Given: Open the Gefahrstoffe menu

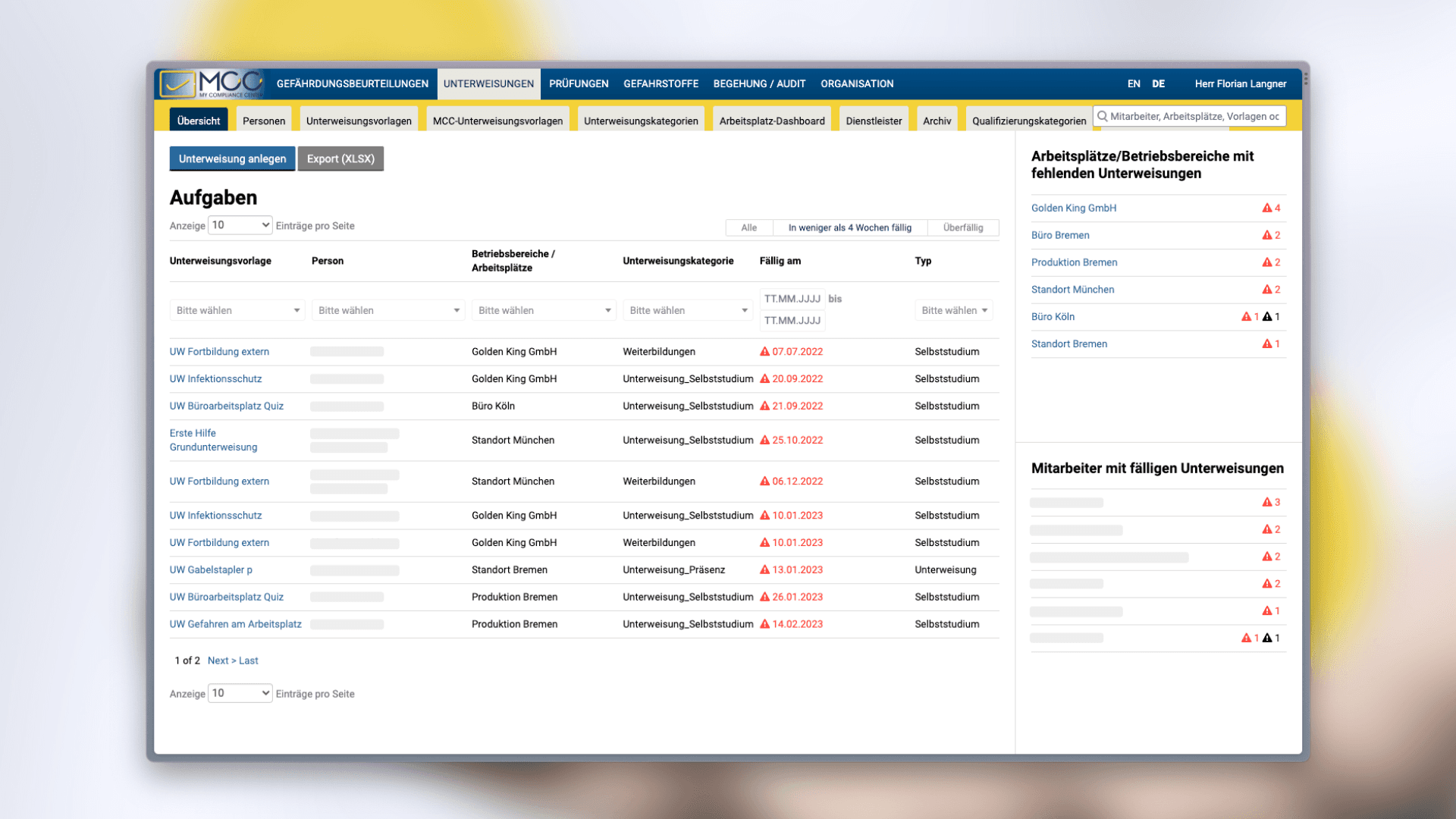Looking at the screenshot, I should pyautogui.click(x=661, y=84).
